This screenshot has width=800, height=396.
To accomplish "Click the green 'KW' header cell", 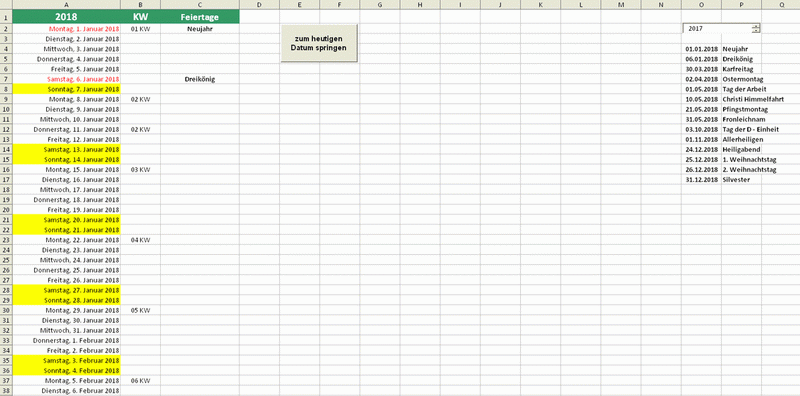I will pos(140,17).
